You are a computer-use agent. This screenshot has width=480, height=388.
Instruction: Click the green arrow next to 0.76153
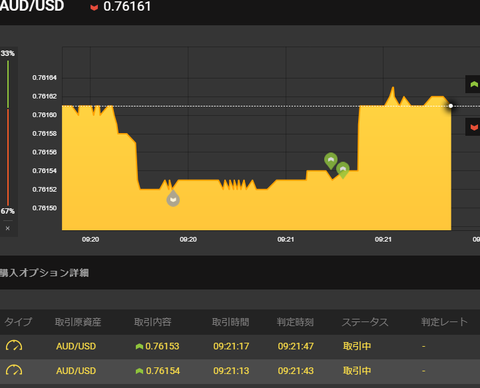139,347
